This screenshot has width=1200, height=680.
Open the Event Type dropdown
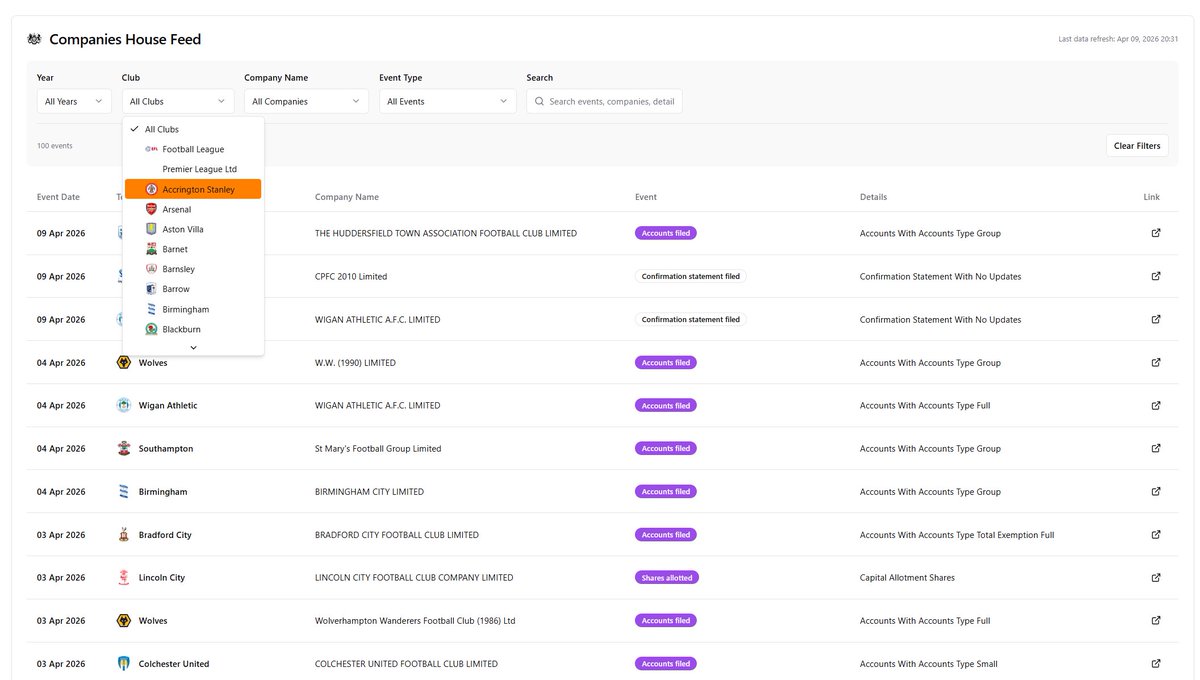pos(447,101)
